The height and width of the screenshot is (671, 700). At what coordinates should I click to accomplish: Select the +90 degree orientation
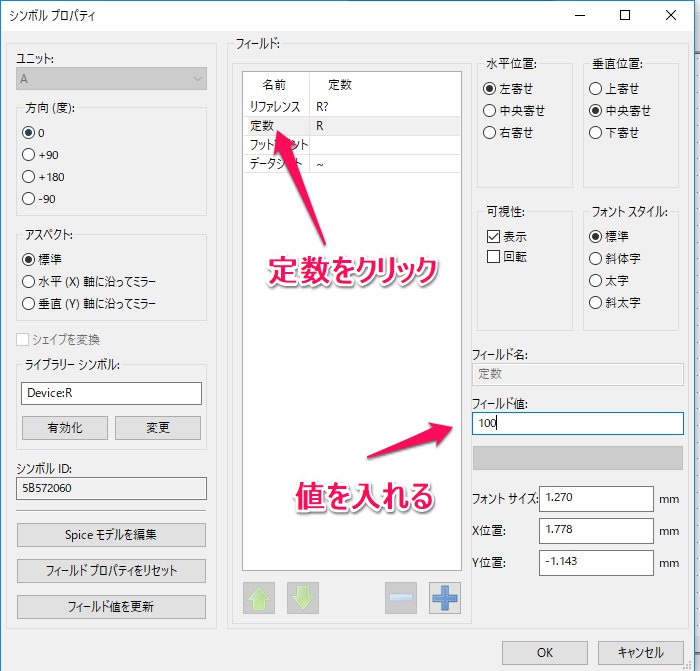(x=28, y=154)
